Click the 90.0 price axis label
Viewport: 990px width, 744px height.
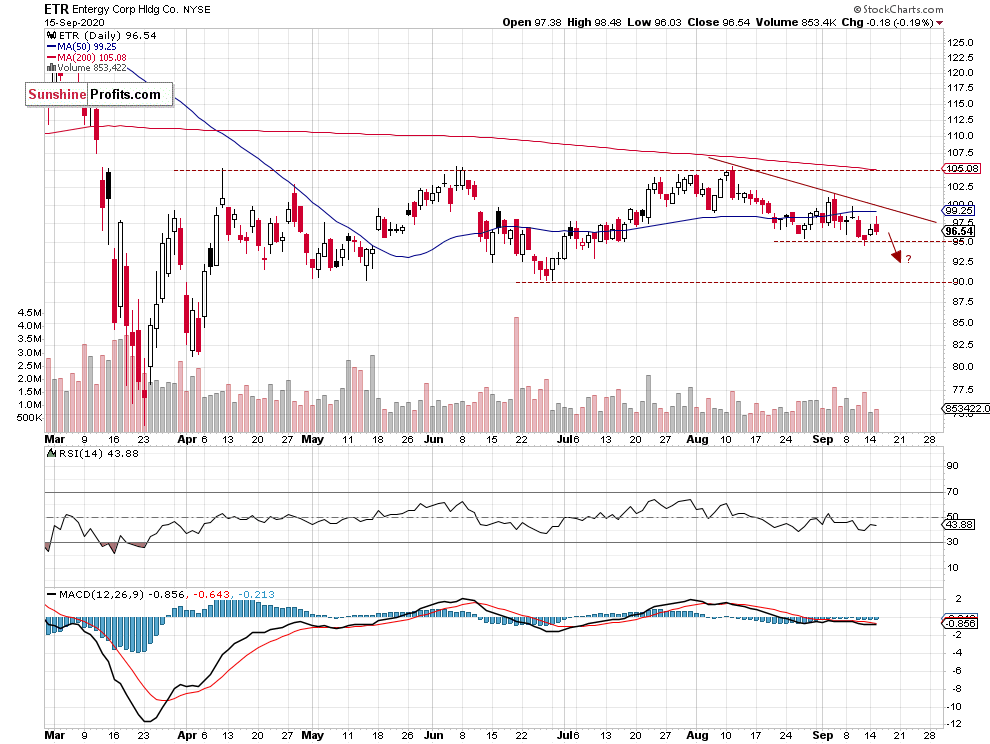[x=962, y=282]
